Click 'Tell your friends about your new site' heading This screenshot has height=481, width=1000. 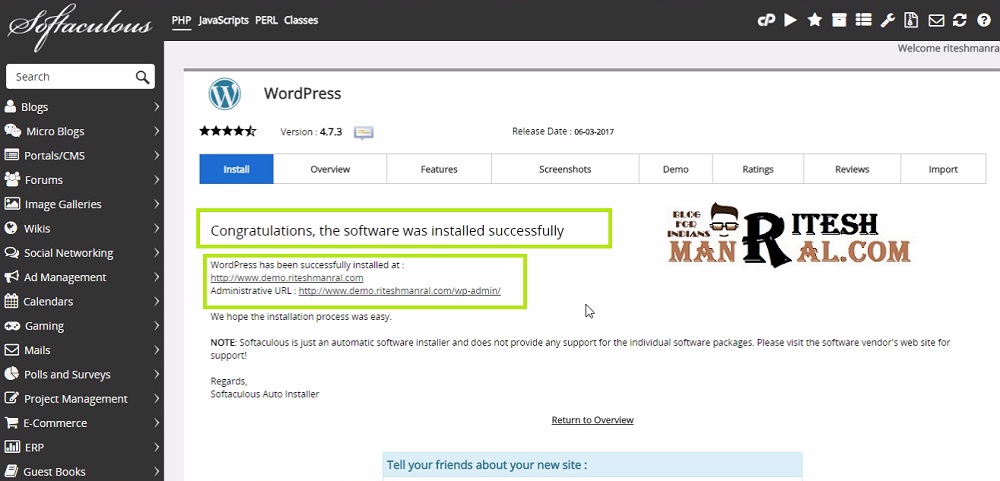pyautogui.click(x=487, y=464)
